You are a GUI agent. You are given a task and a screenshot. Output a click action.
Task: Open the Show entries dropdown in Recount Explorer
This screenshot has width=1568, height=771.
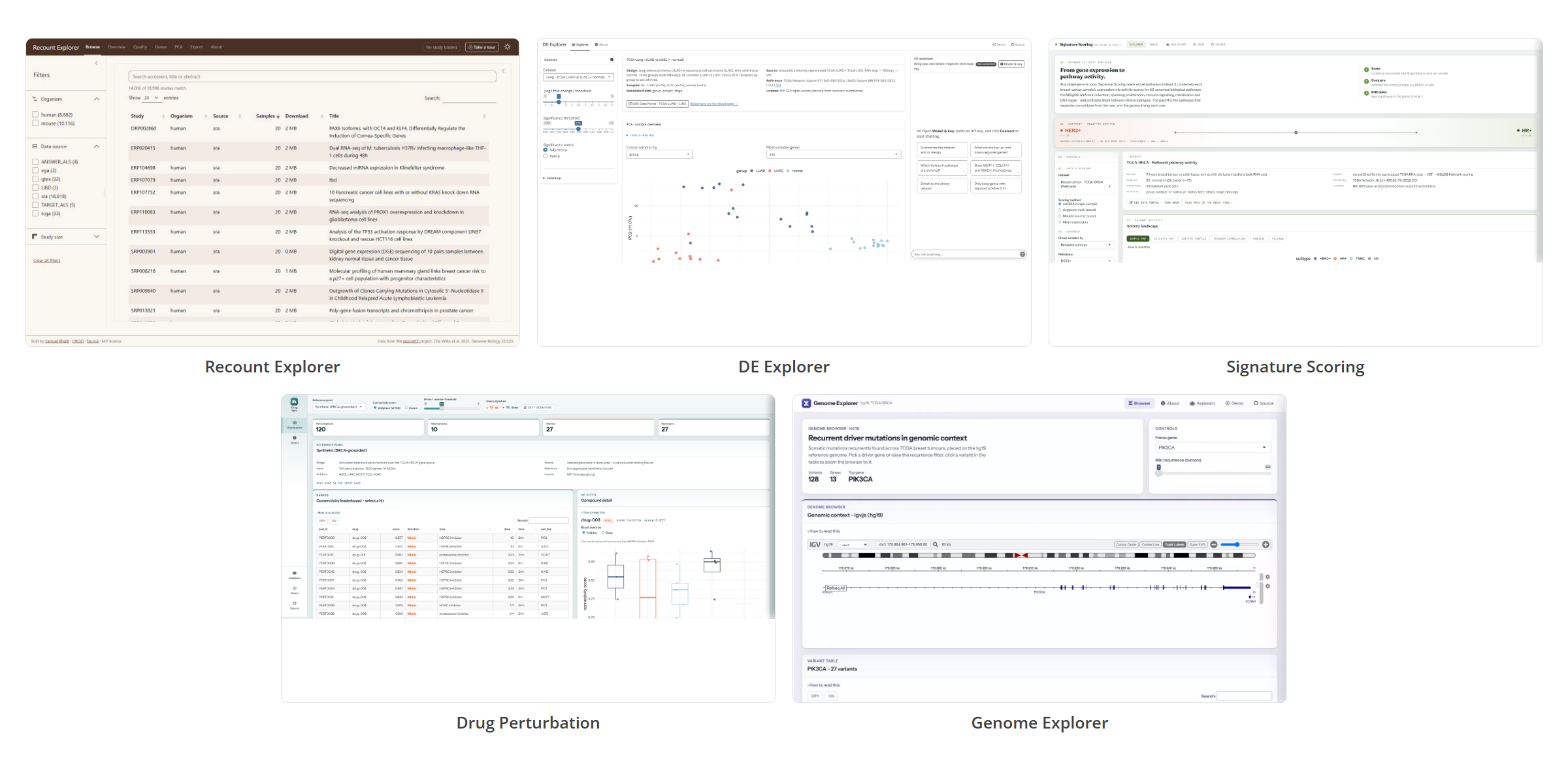(x=151, y=97)
